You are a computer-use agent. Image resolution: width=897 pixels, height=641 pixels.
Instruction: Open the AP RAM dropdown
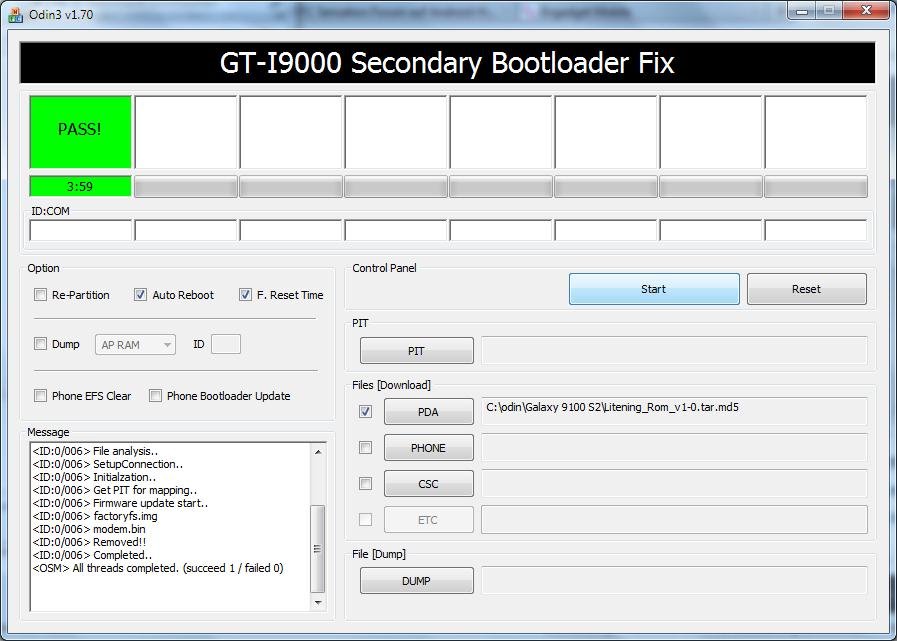pyautogui.click(x=135, y=345)
